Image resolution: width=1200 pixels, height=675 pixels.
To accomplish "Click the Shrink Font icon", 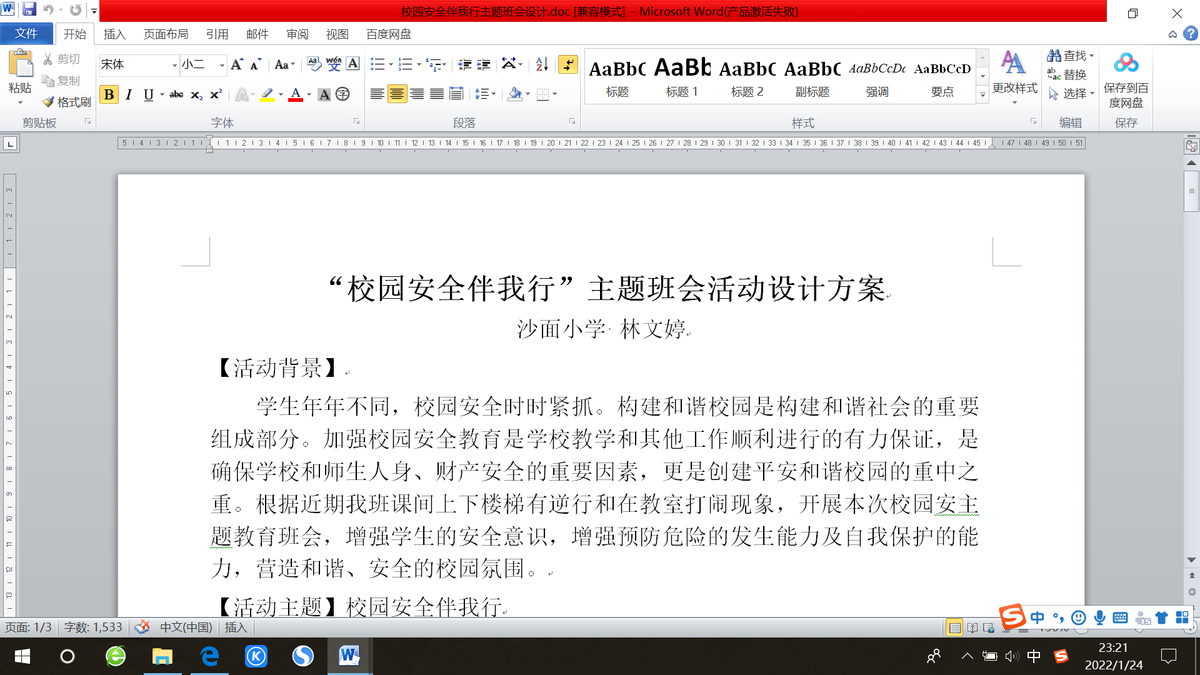I will [x=256, y=64].
